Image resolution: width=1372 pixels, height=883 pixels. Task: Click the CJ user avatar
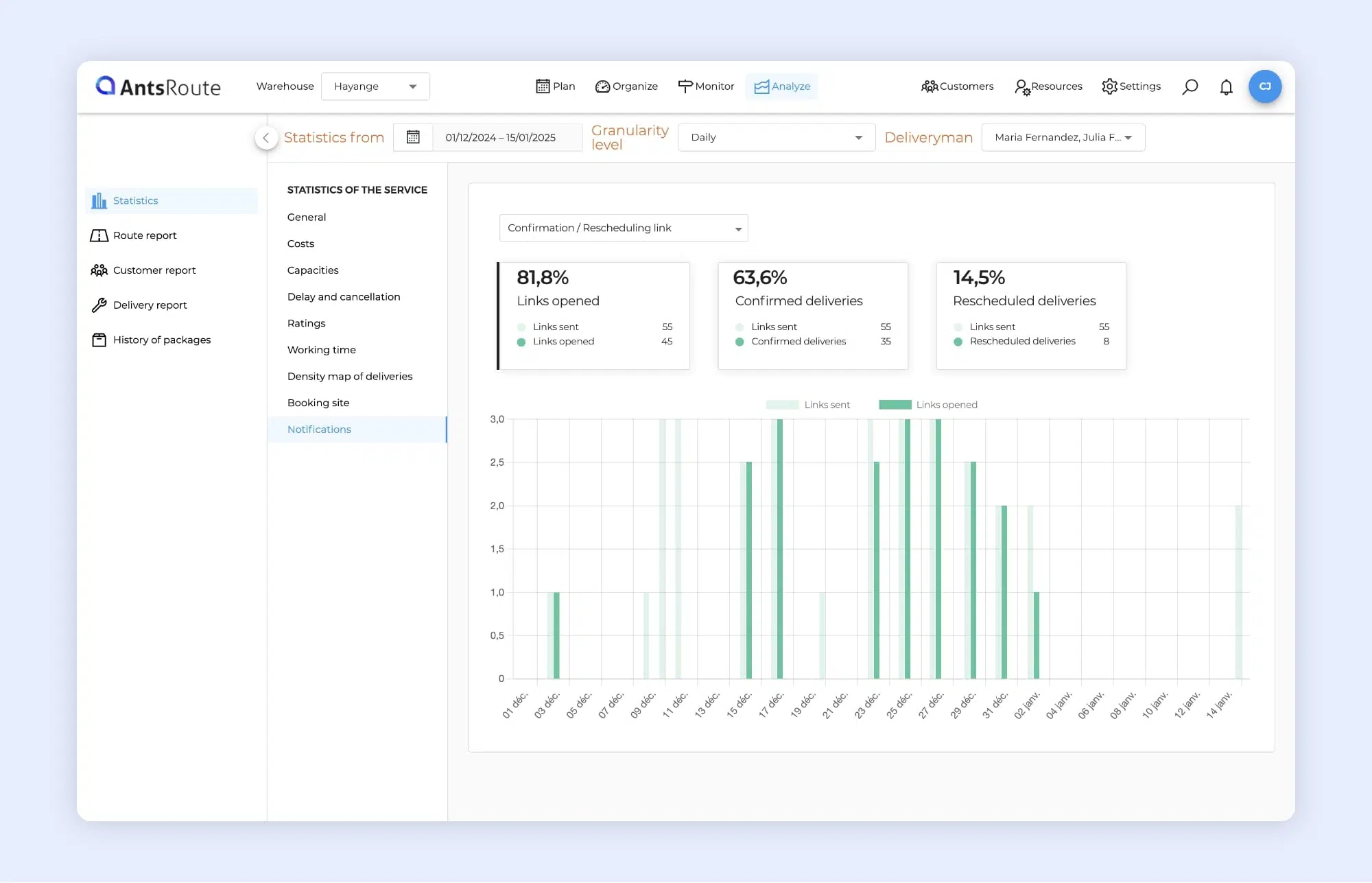[x=1265, y=86]
